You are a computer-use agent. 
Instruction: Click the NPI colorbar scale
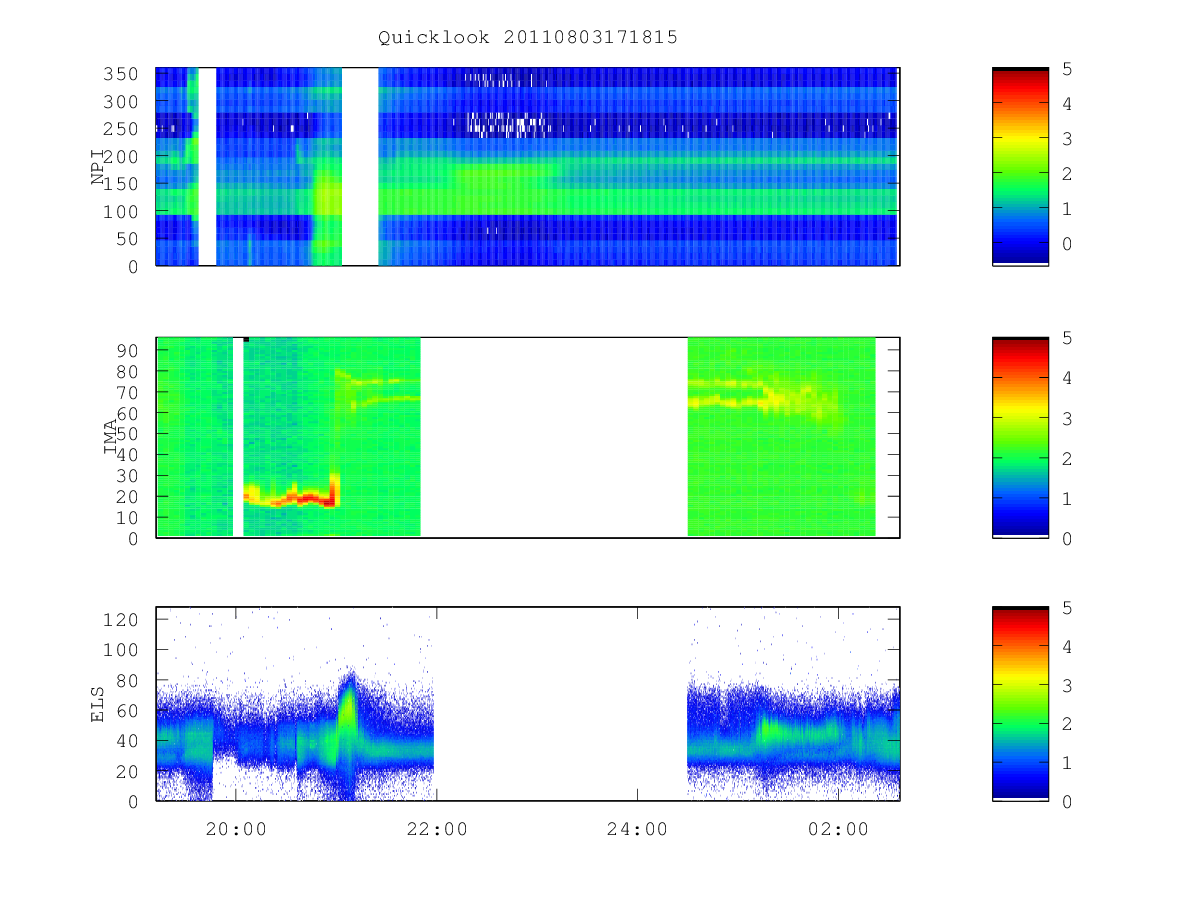tap(1020, 167)
